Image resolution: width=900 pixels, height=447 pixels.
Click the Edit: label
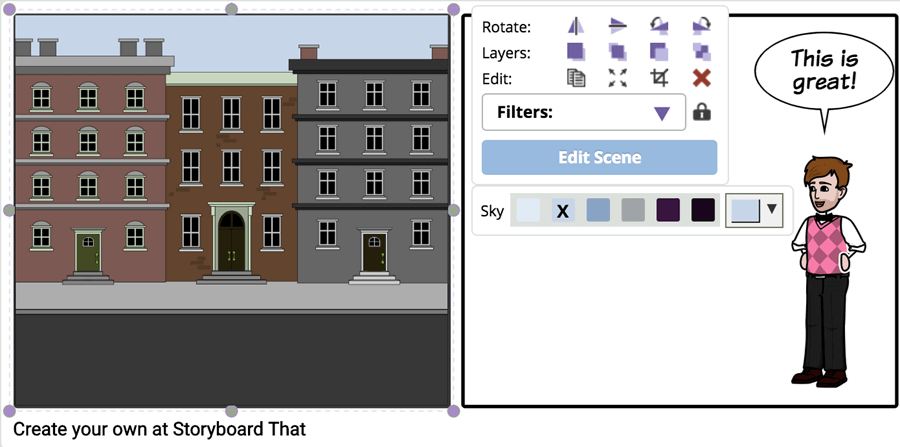tap(496, 79)
